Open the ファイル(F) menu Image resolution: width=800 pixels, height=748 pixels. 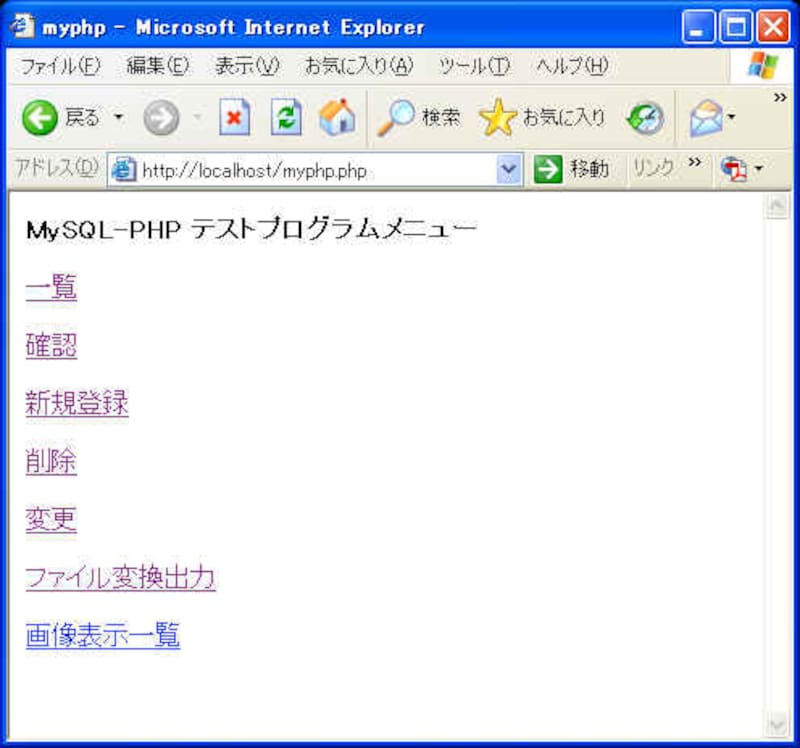61,66
